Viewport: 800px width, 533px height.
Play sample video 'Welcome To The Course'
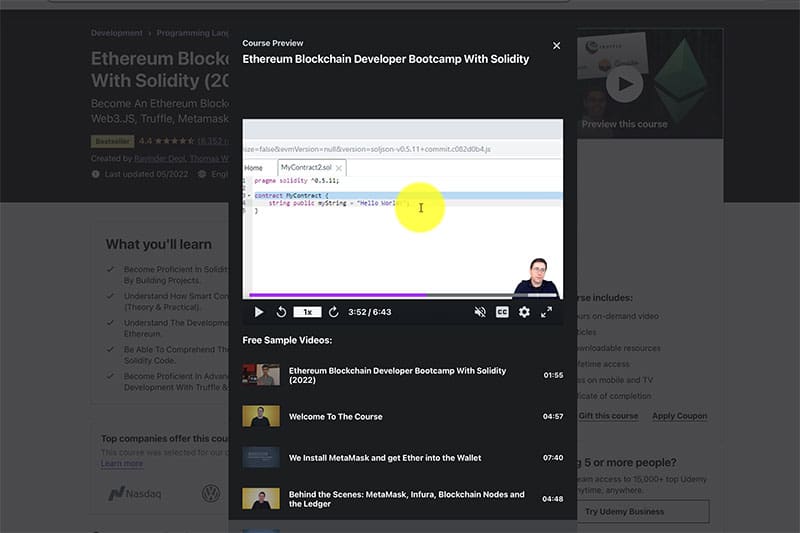[x=403, y=416]
